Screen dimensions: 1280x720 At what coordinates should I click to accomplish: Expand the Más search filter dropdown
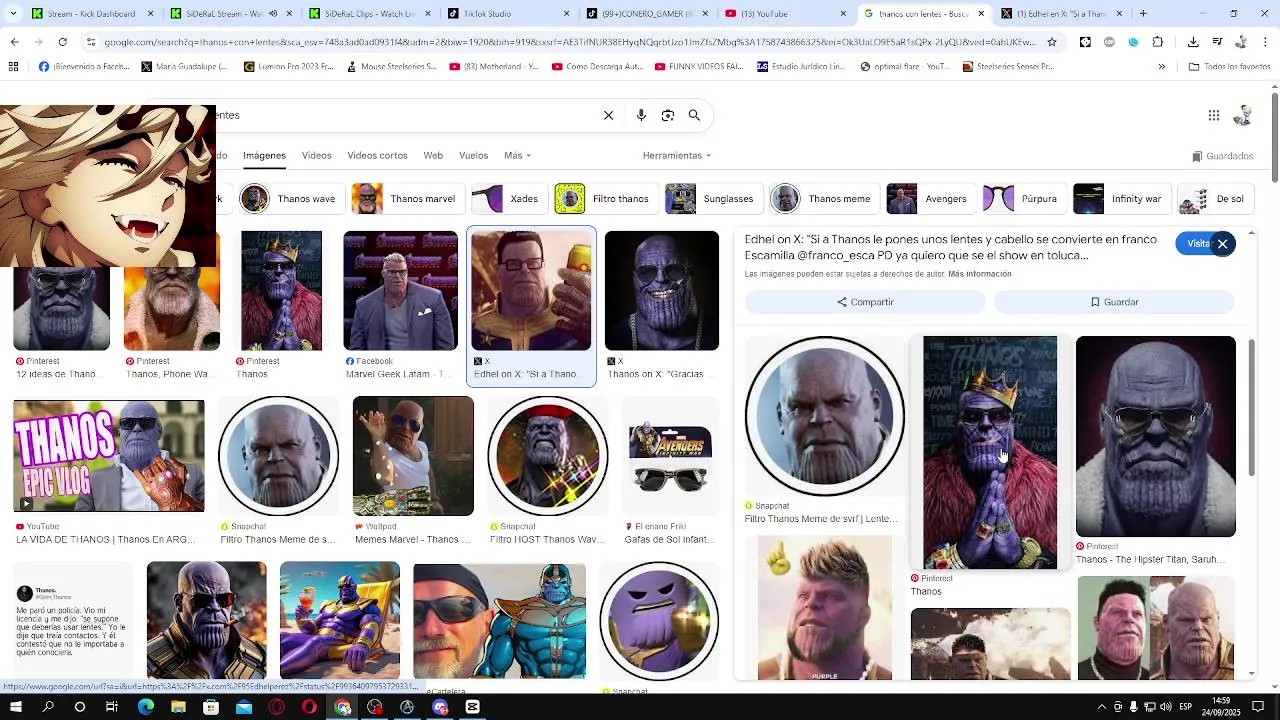coord(517,156)
